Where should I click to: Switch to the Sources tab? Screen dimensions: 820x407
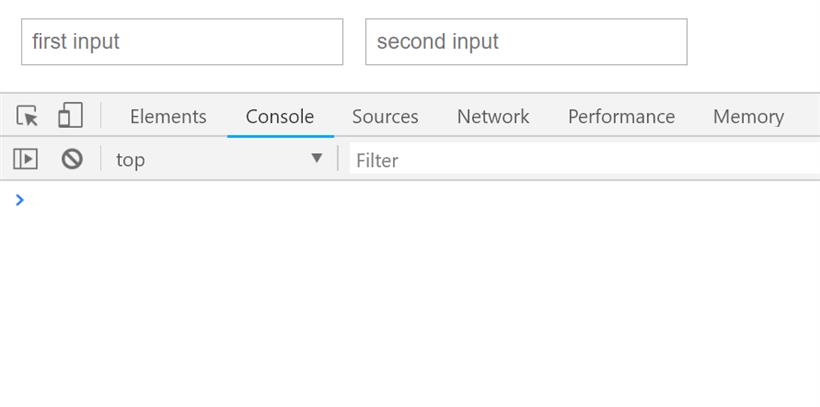385,116
